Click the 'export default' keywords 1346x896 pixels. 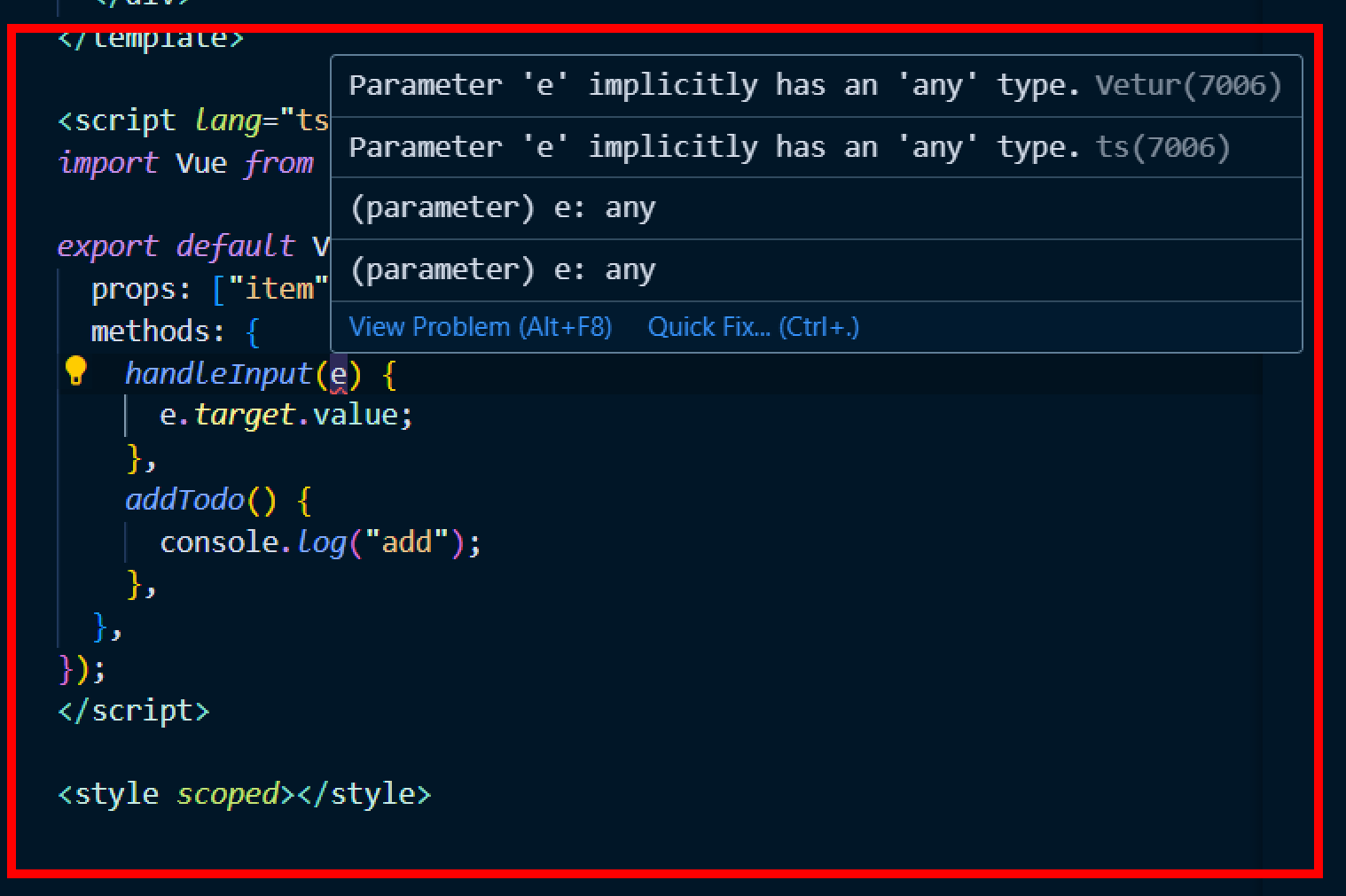[x=176, y=246]
